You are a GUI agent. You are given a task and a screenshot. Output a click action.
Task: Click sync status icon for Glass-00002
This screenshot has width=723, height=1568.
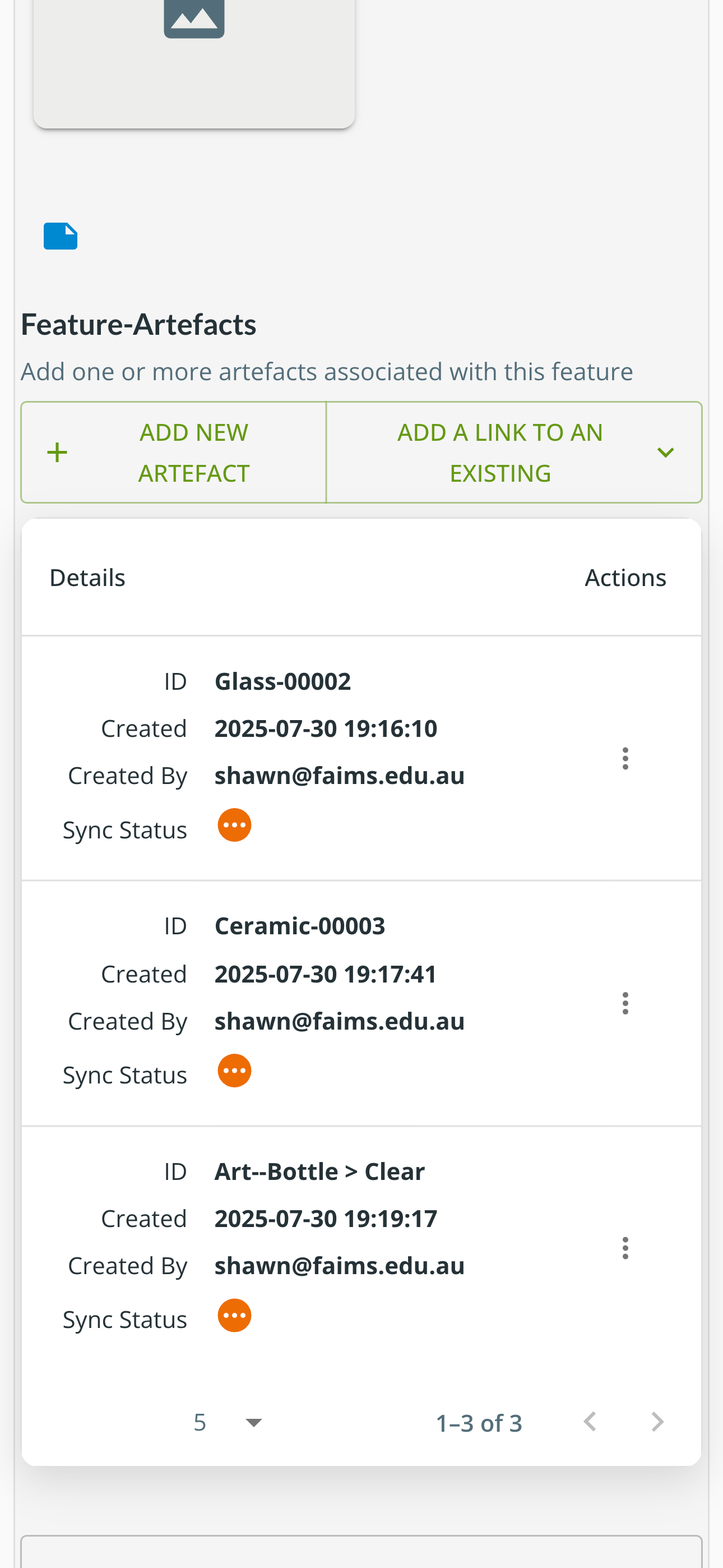[234, 825]
